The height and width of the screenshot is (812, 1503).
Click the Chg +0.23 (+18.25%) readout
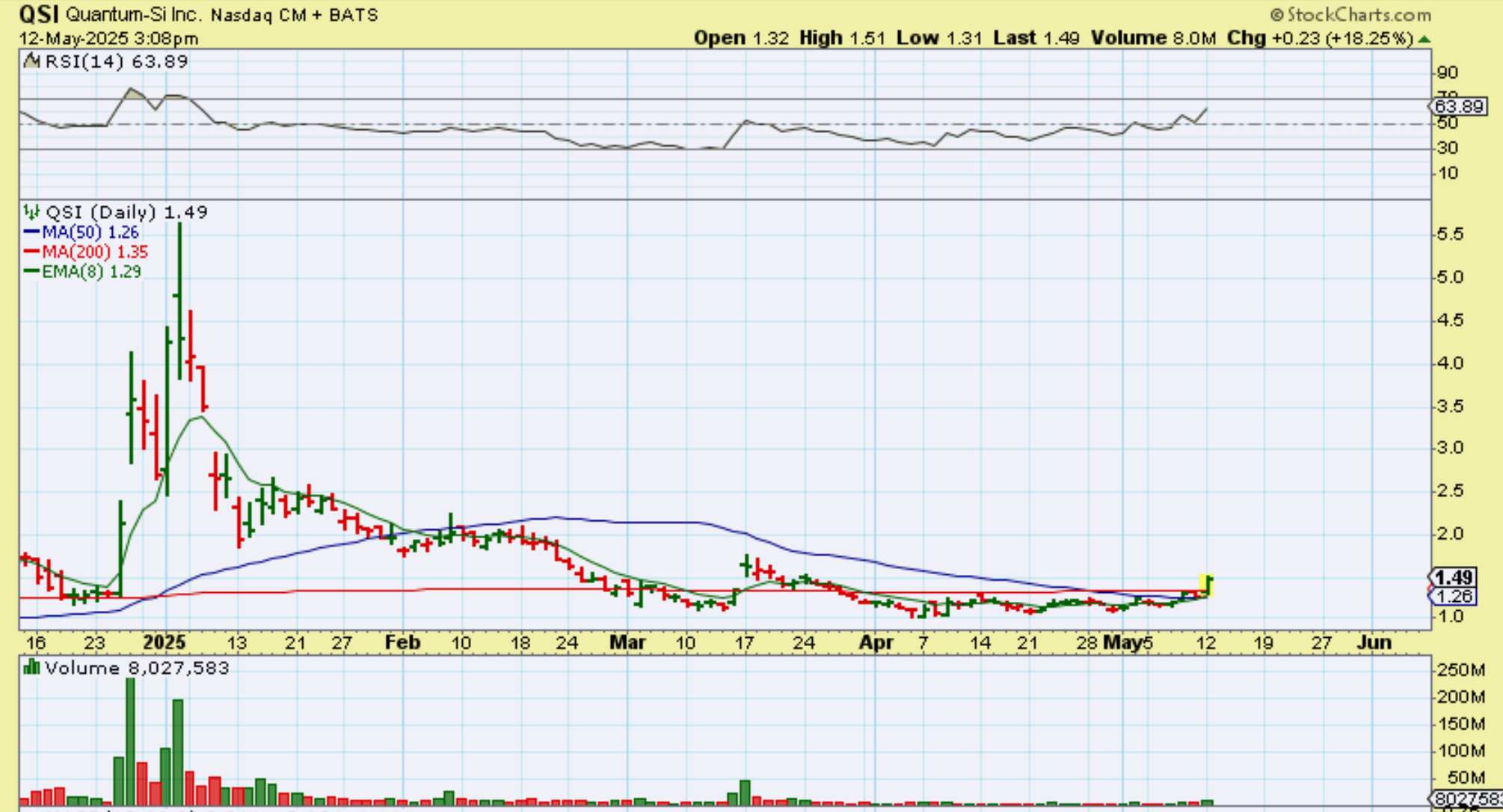[1320, 38]
